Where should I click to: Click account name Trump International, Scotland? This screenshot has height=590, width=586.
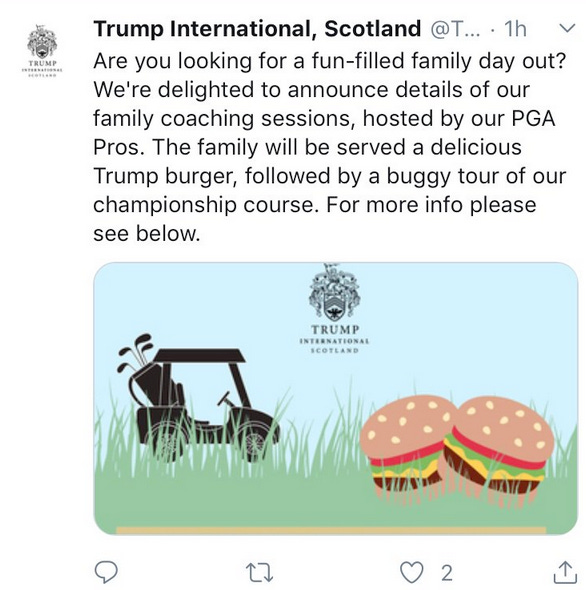click(257, 29)
